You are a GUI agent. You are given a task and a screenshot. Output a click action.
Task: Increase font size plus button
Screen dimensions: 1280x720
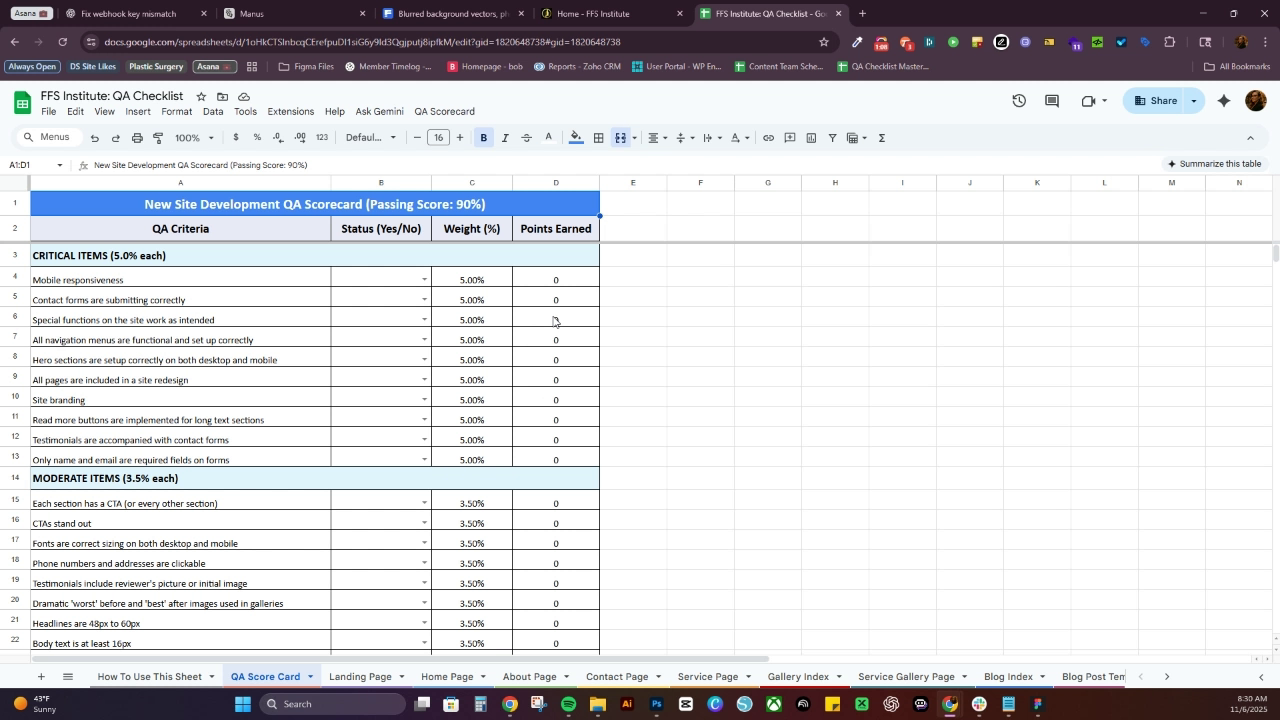point(460,138)
